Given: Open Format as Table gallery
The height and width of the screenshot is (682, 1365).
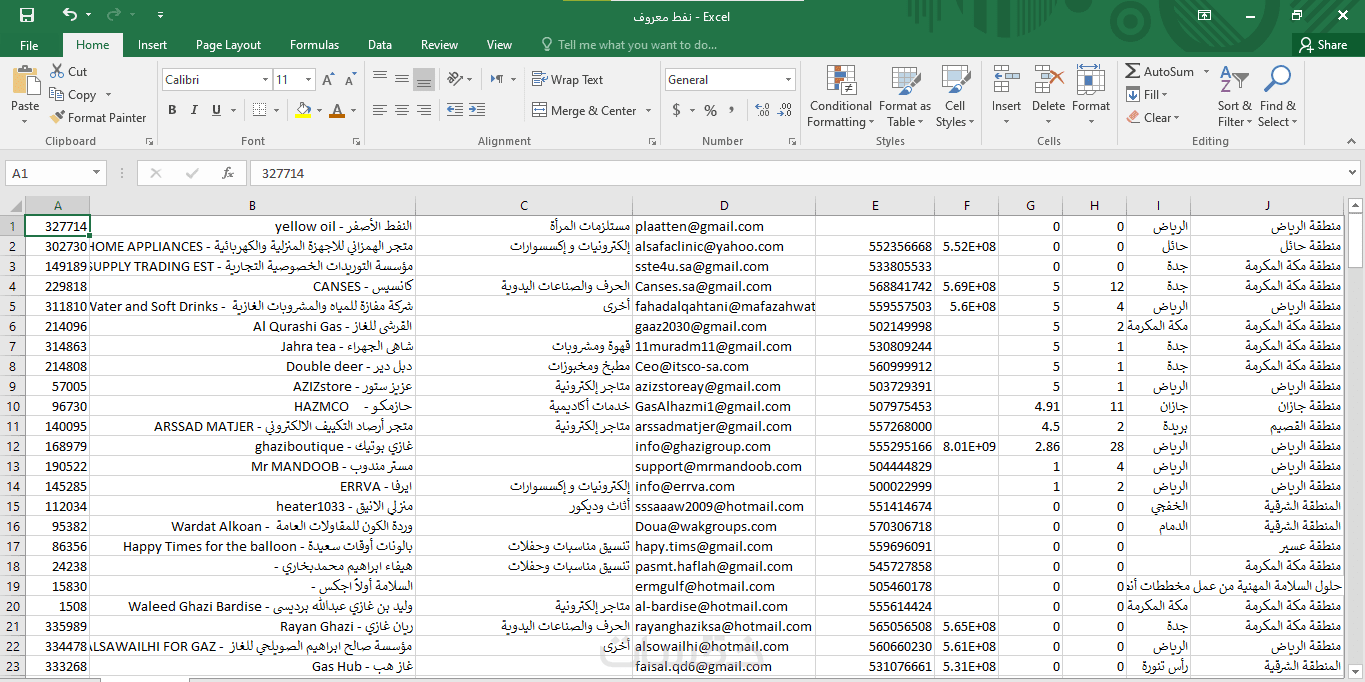Looking at the screenshot, I should (904, 97).
